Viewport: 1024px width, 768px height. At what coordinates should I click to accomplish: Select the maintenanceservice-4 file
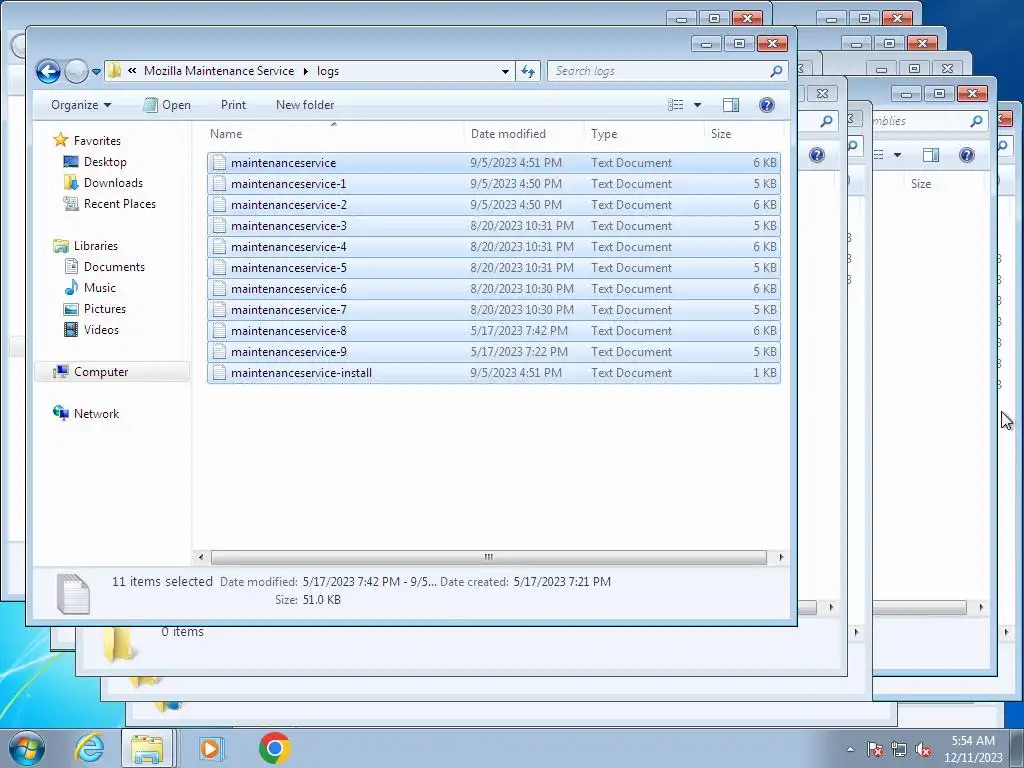click(494, 247)
